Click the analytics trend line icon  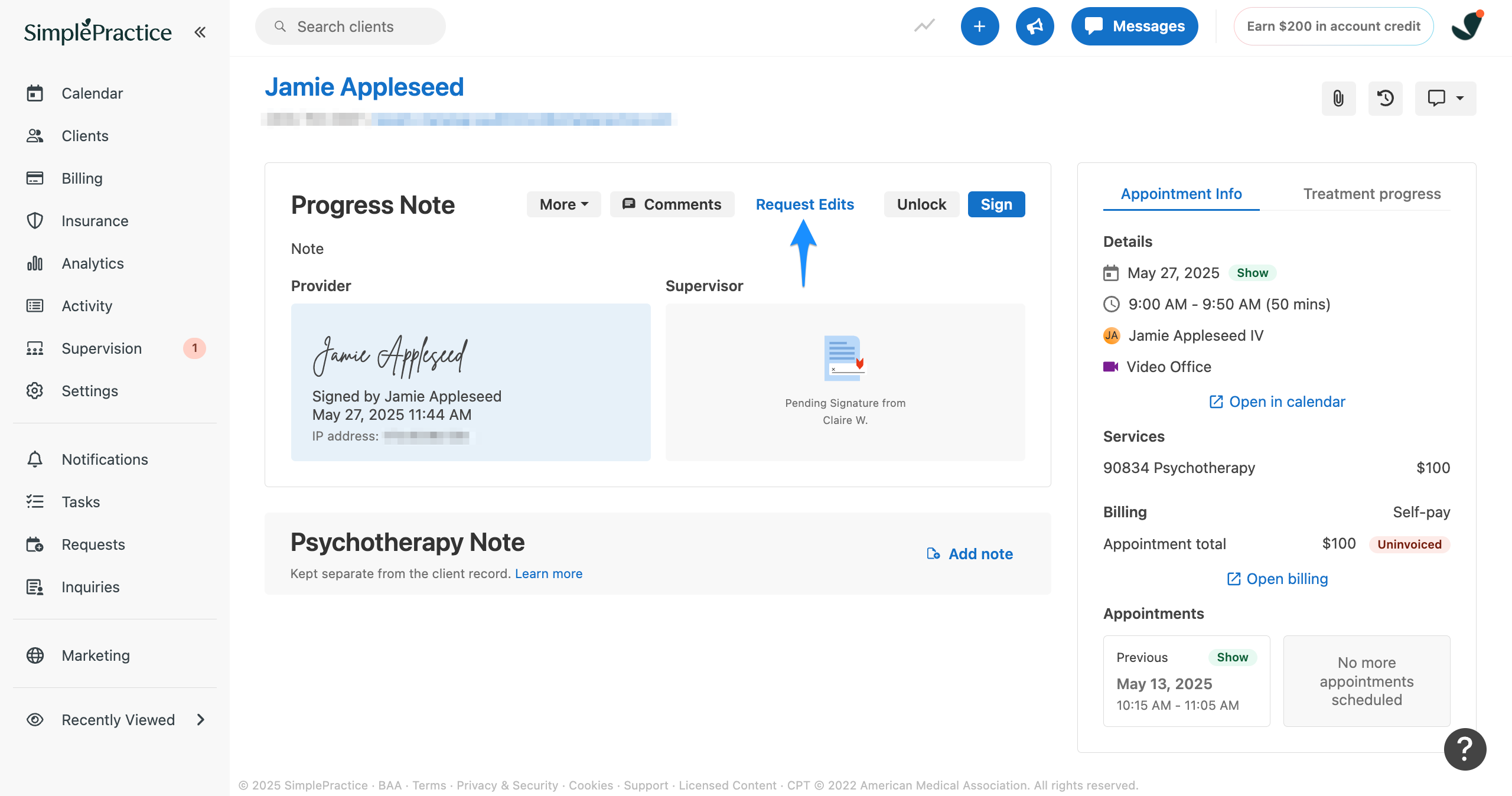pyautogui.click(x=924, y=26)
